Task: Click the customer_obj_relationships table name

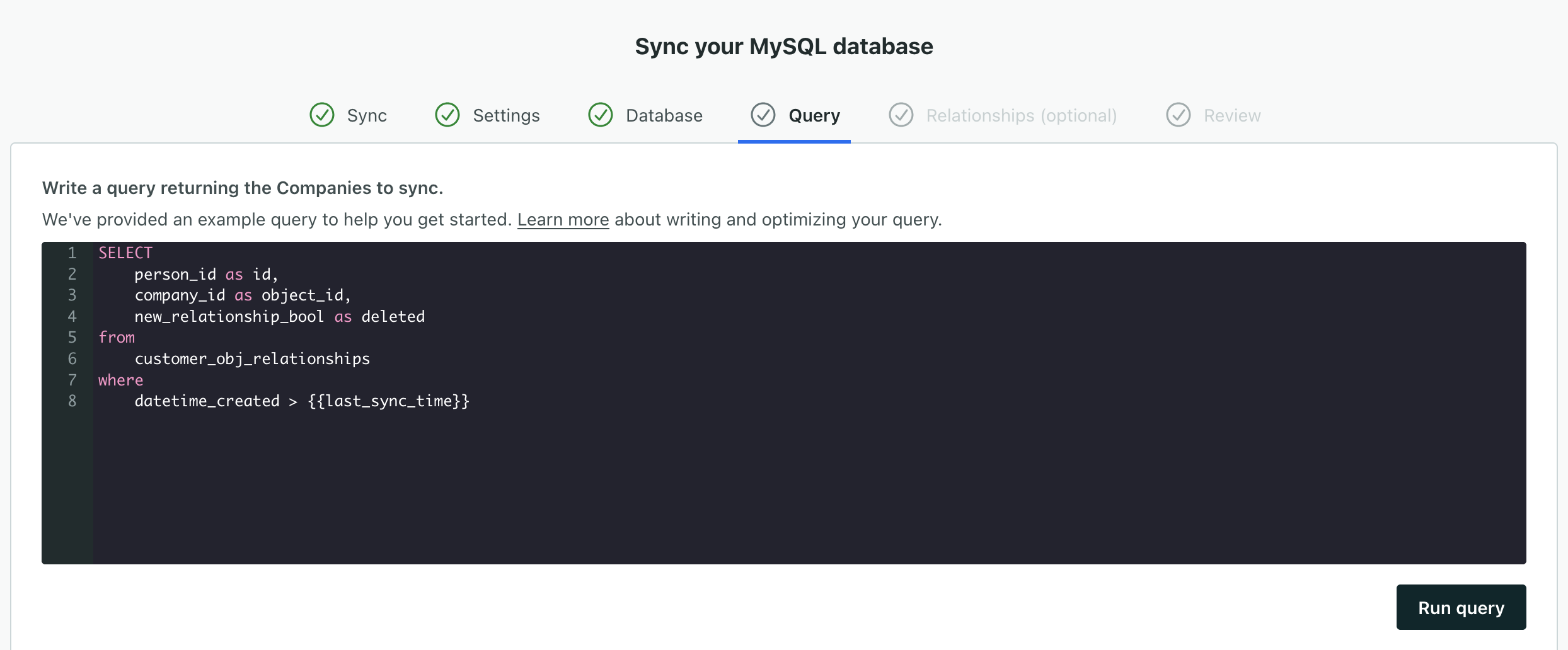Action: pos(252,359)
